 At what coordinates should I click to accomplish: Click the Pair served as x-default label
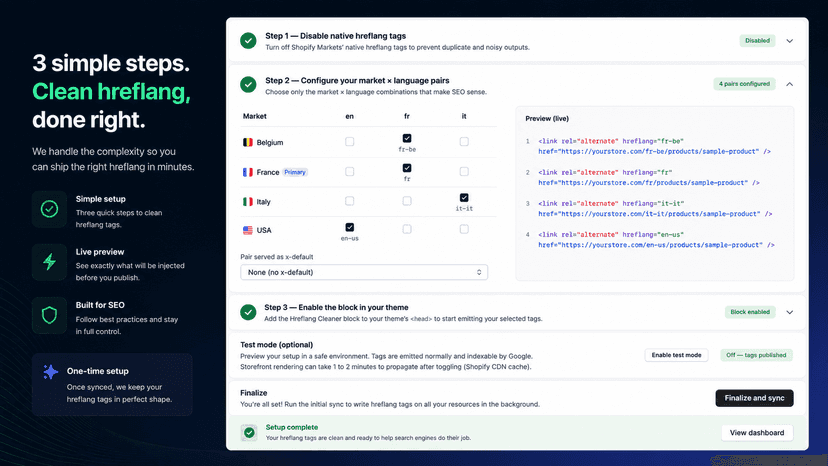pyautogui.click(x=277, y=257)
